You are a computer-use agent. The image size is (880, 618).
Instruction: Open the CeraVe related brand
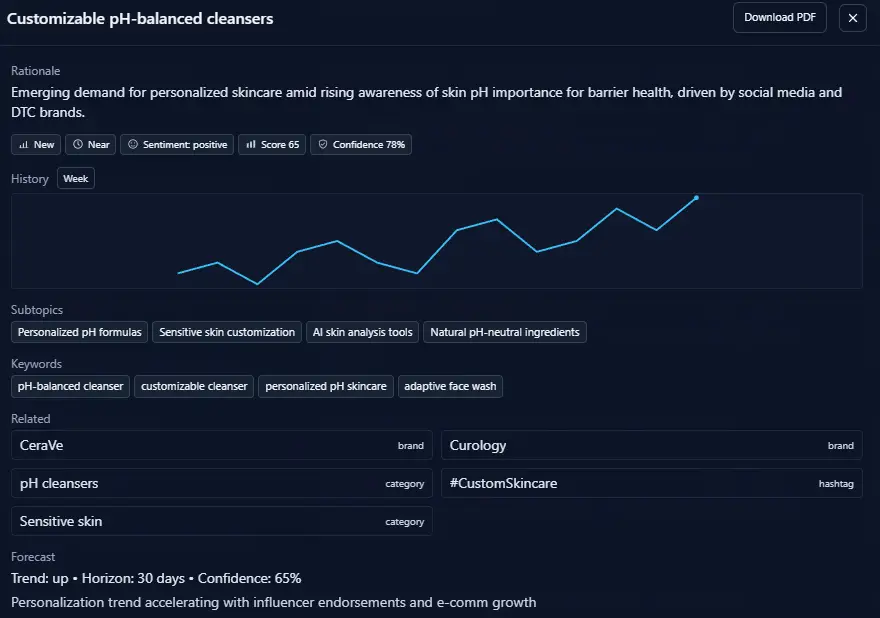[x=221, y=445]
